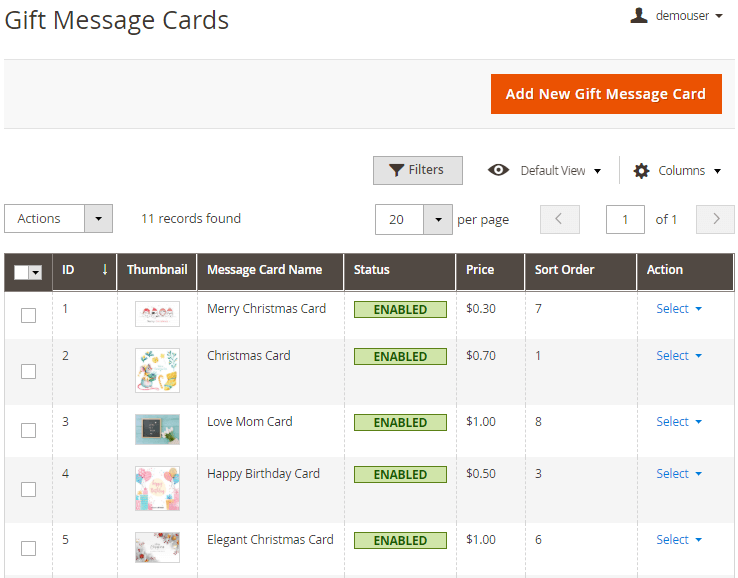738x578 pixels.
Task: Click the 11 records found text
Action: coord(191,218)
